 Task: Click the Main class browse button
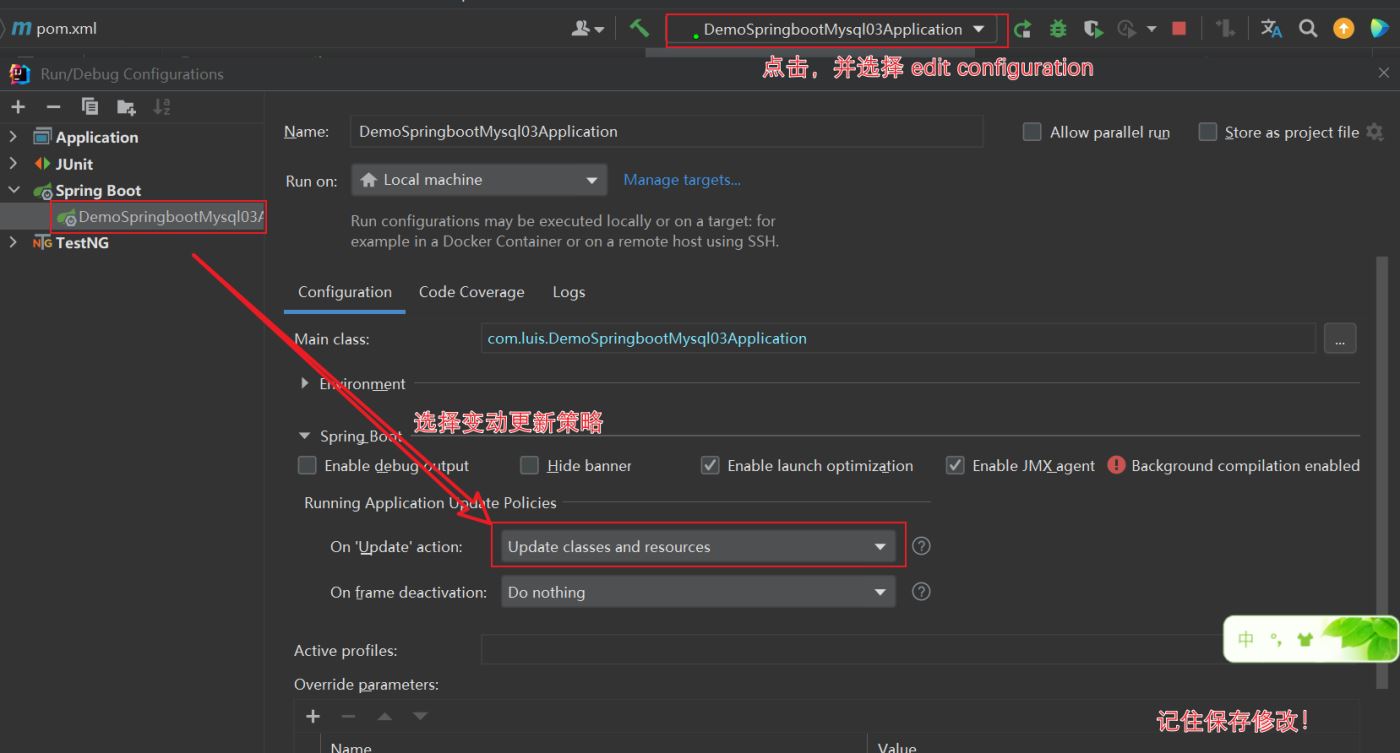1339,339
